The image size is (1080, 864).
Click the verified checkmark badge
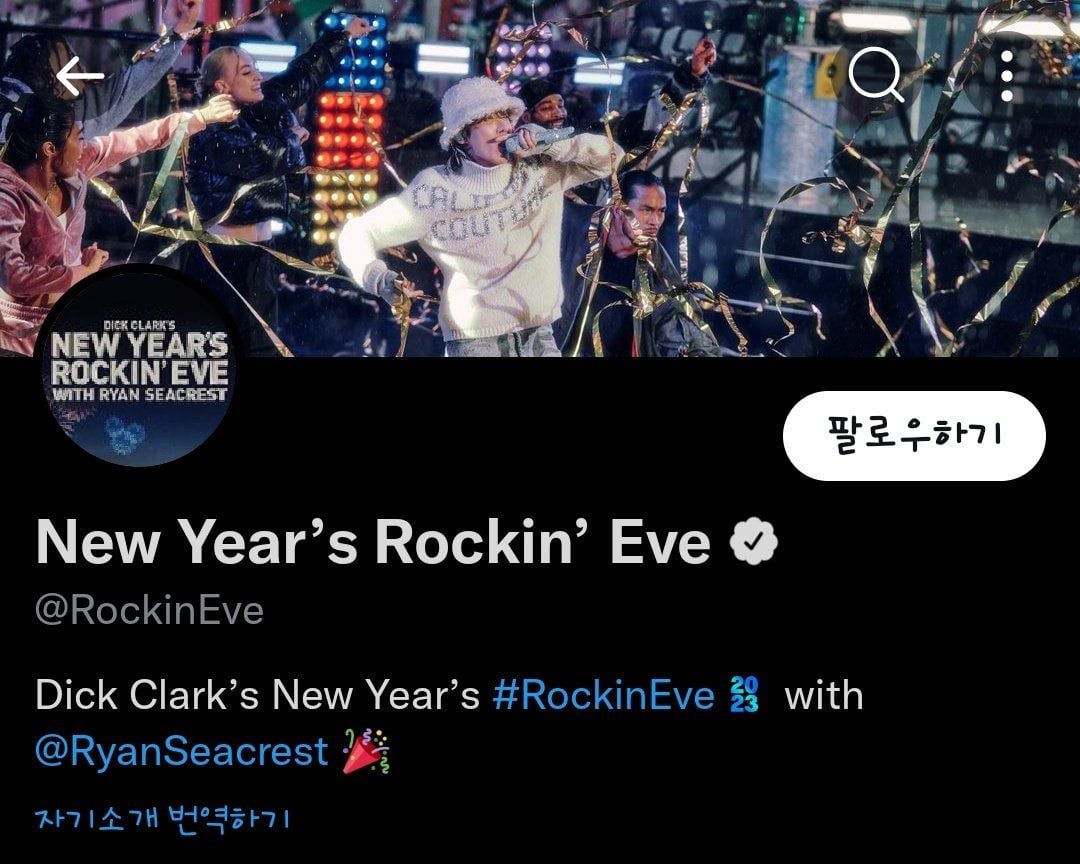click(x=754, y=542)
